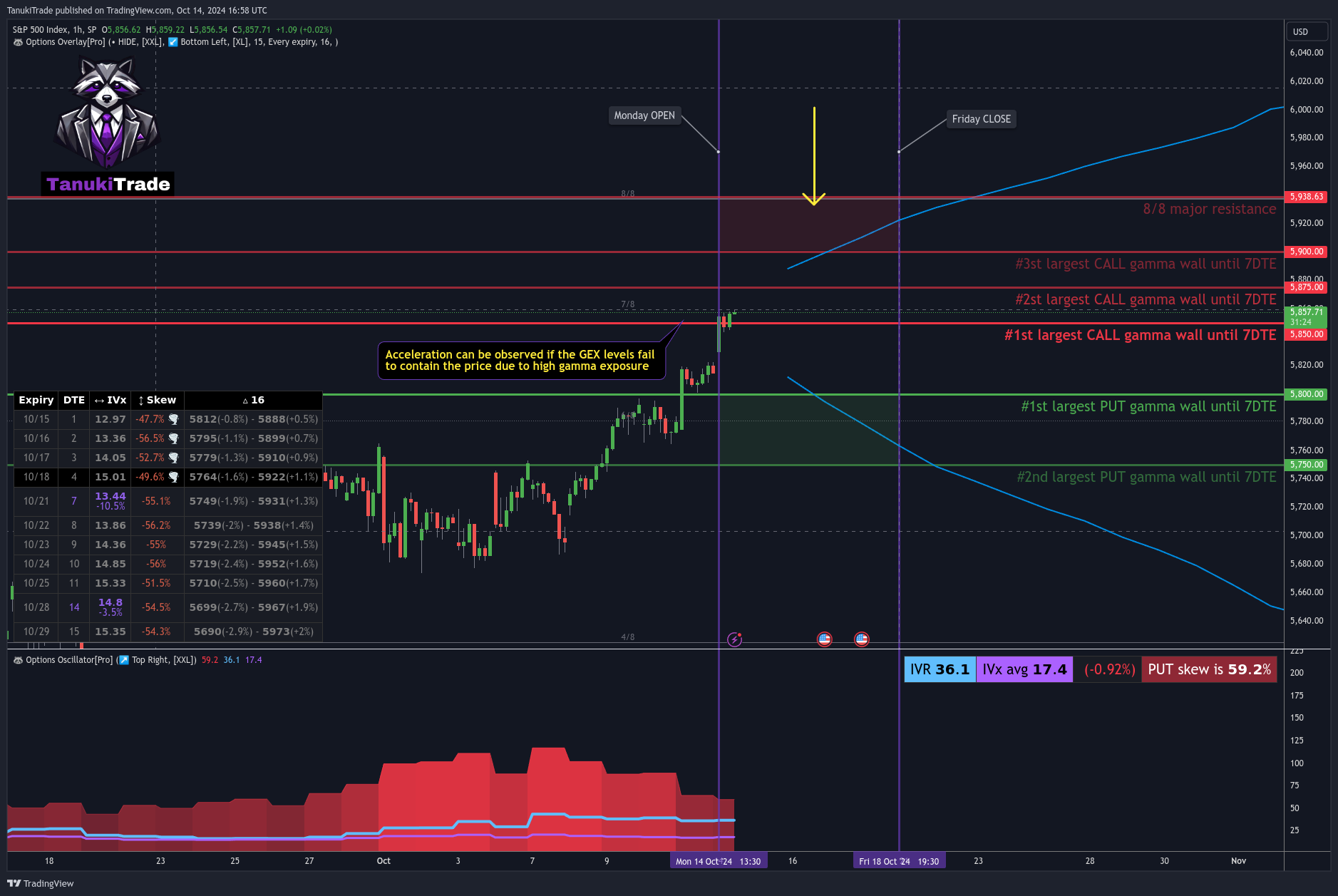Click the horizontal arrows icon in IVx header
This screenshot has width=1338, height=896.
[99, 401]
